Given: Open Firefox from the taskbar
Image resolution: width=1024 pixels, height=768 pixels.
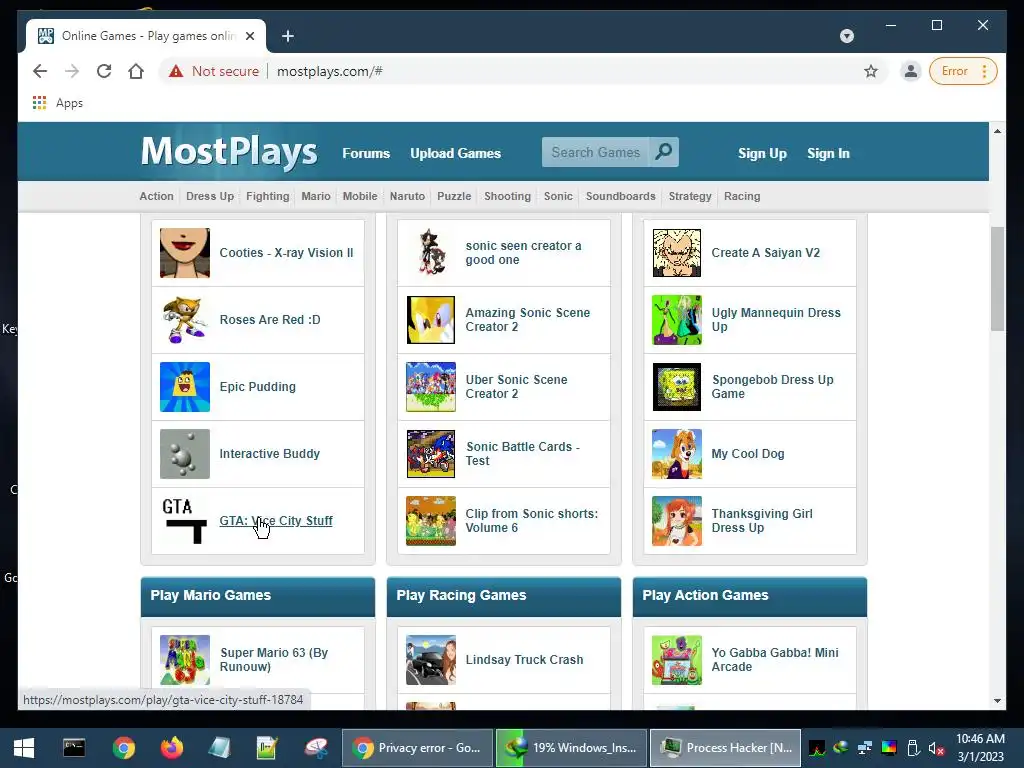Looking at the screenshot, I should tap(172, 748).
